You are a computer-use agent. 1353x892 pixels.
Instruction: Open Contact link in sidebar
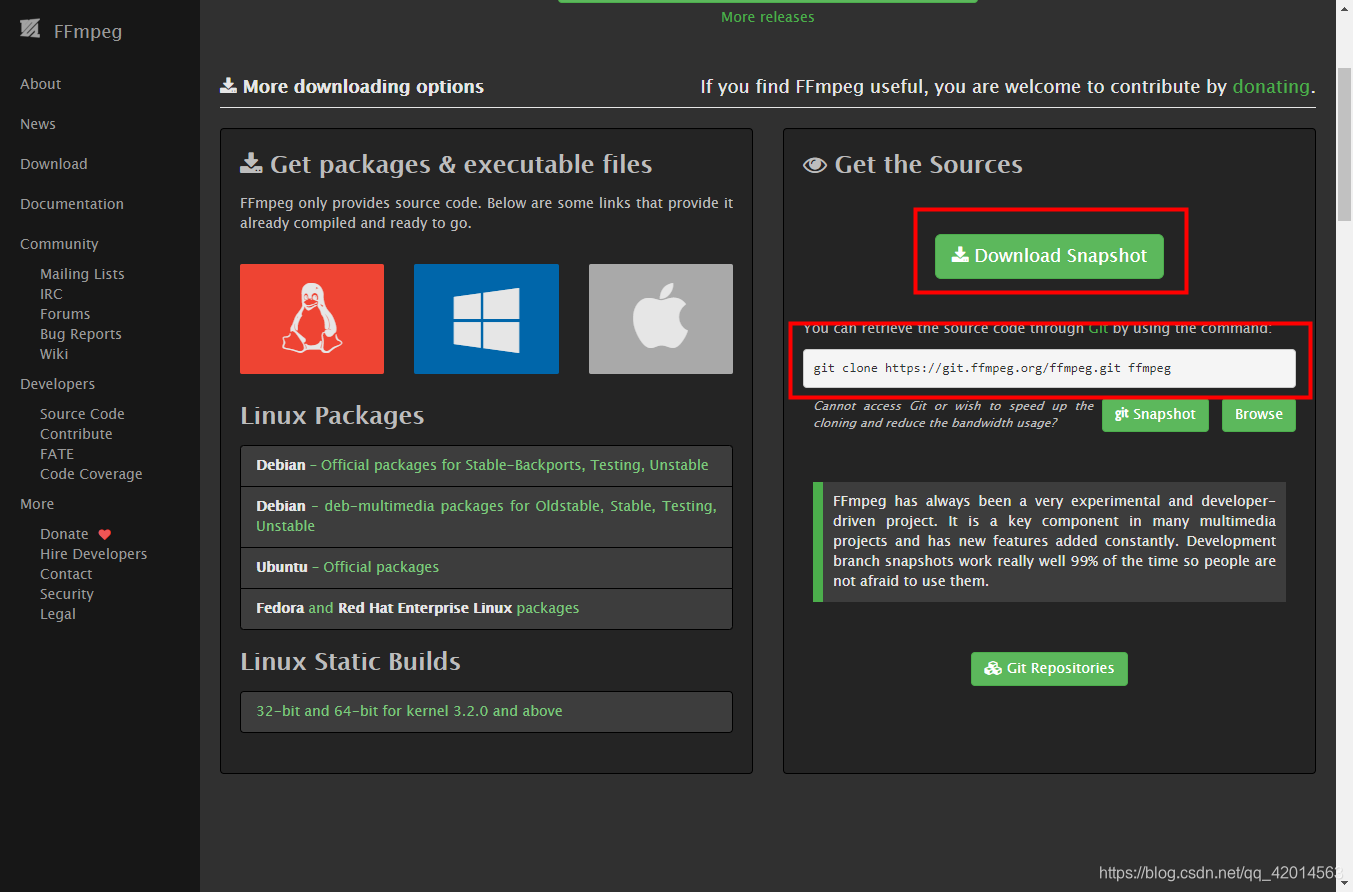coord(66,574)
